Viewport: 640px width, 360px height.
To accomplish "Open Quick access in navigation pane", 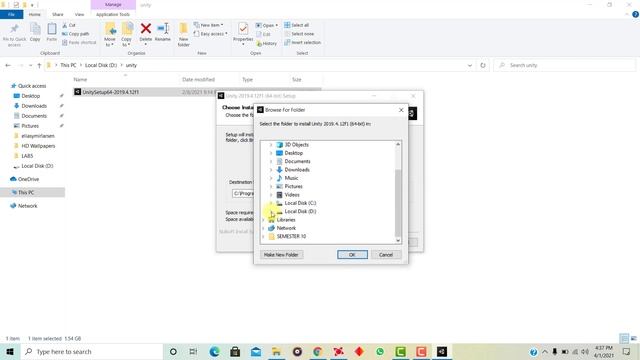I will click(32, 86).
